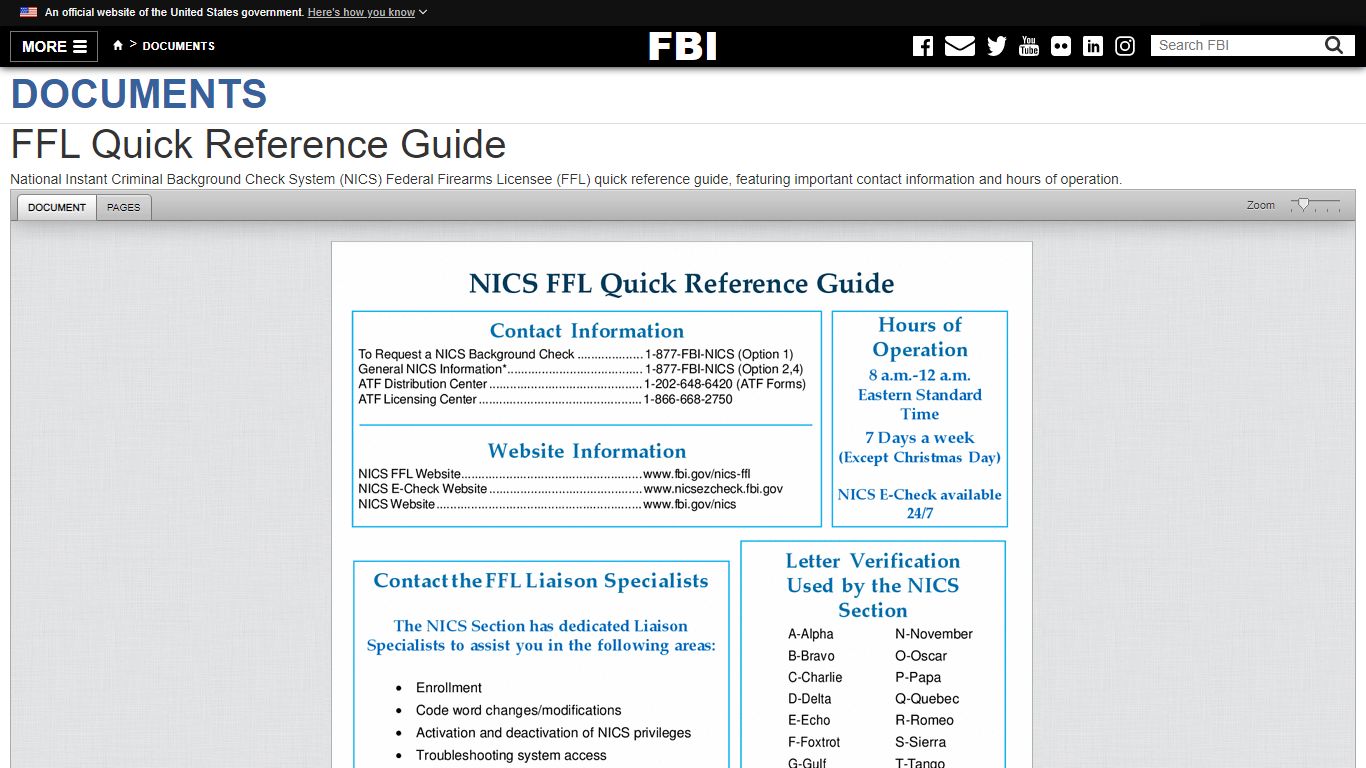The image size is (1366, 768).
Task: Open the FBI LinkedIn icon
Action: click(x=1093, y=46)
